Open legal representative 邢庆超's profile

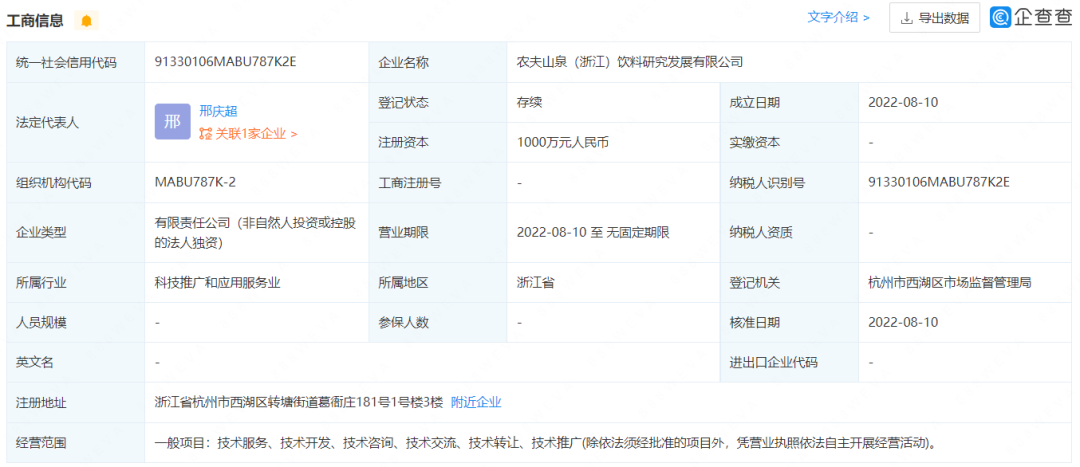[x=218, y=111]
